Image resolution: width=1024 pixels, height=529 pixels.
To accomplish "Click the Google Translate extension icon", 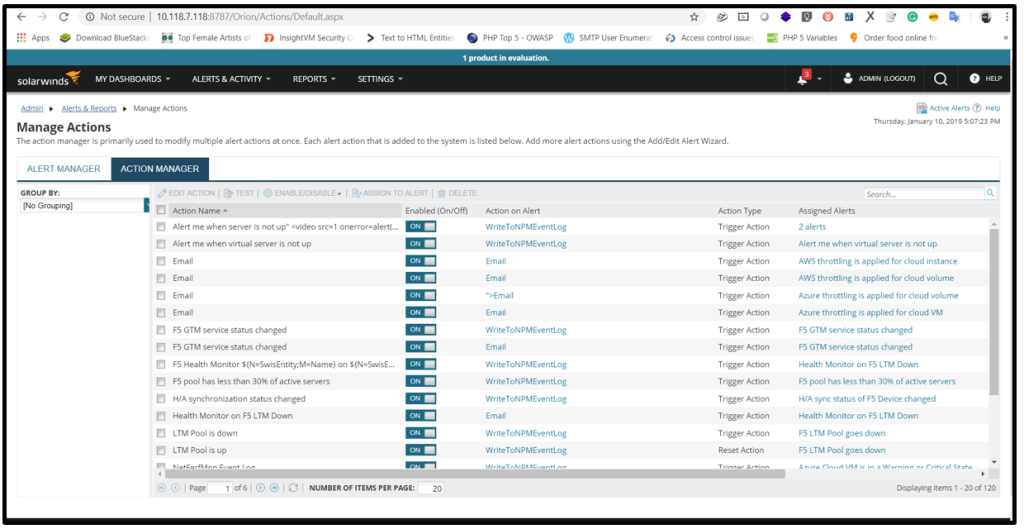I will click(x=954, y=17).
